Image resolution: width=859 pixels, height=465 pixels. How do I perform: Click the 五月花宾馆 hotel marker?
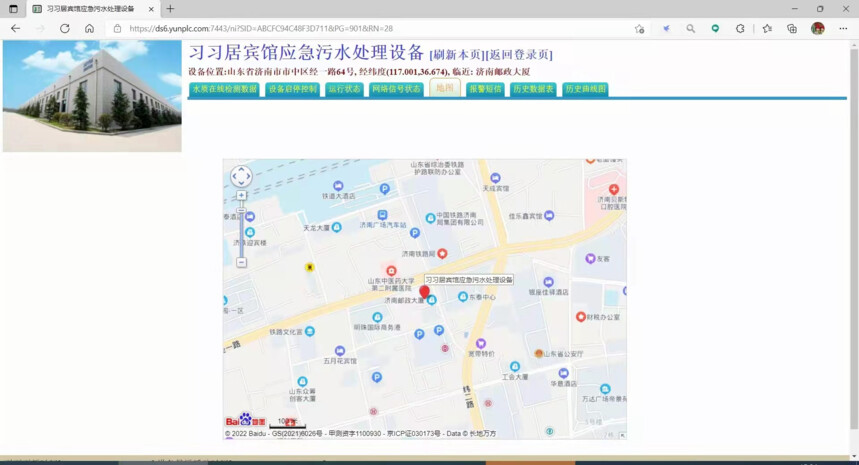point(340,351)
